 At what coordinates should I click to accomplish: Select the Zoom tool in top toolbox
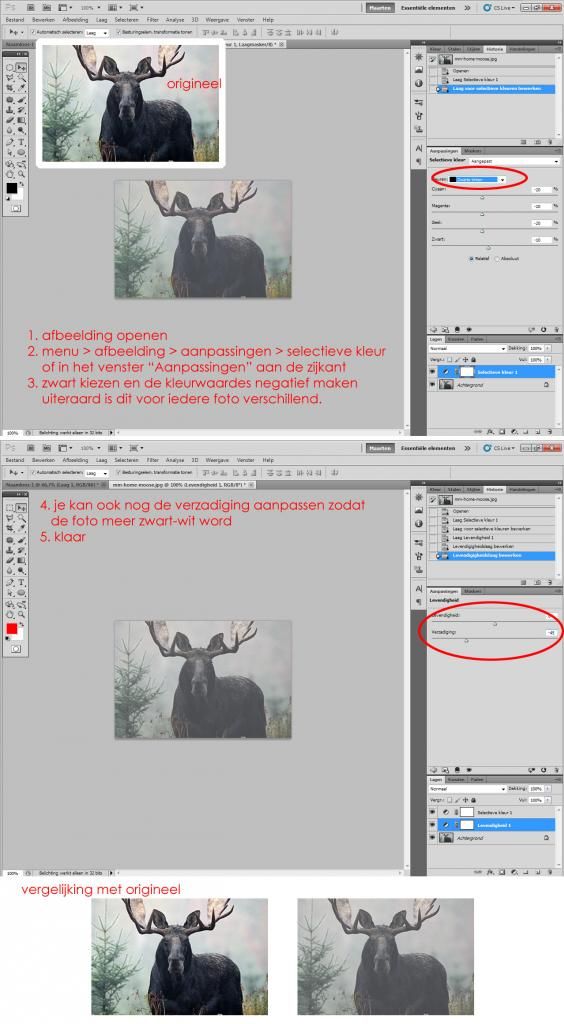[x=22, y=174]
